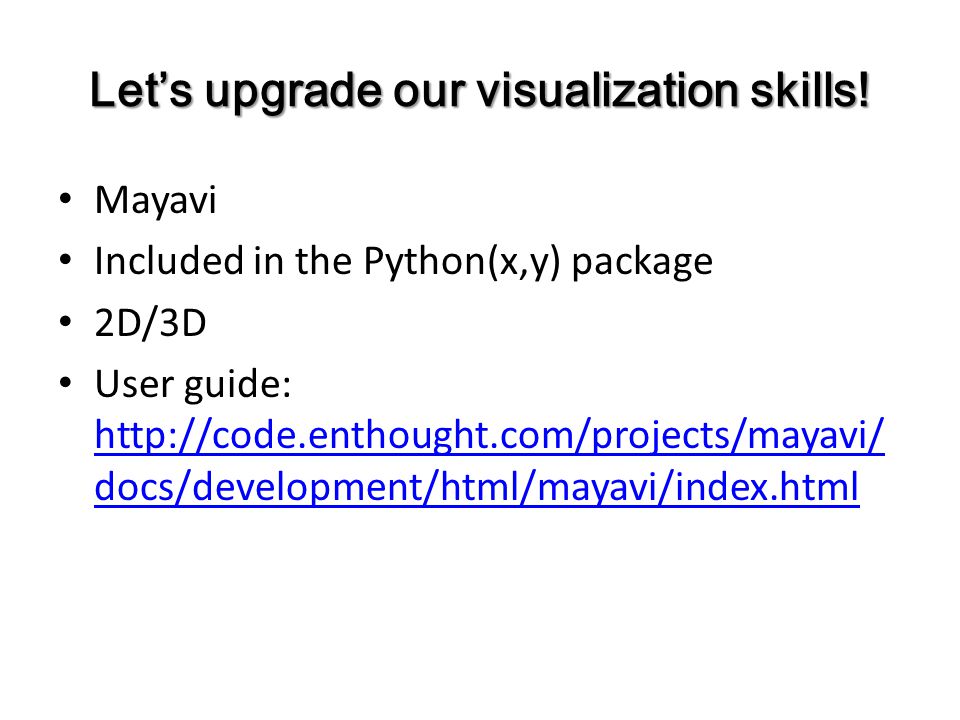Click the slide title about visualization skills
960x720 pixels.
tap(480, 92)
